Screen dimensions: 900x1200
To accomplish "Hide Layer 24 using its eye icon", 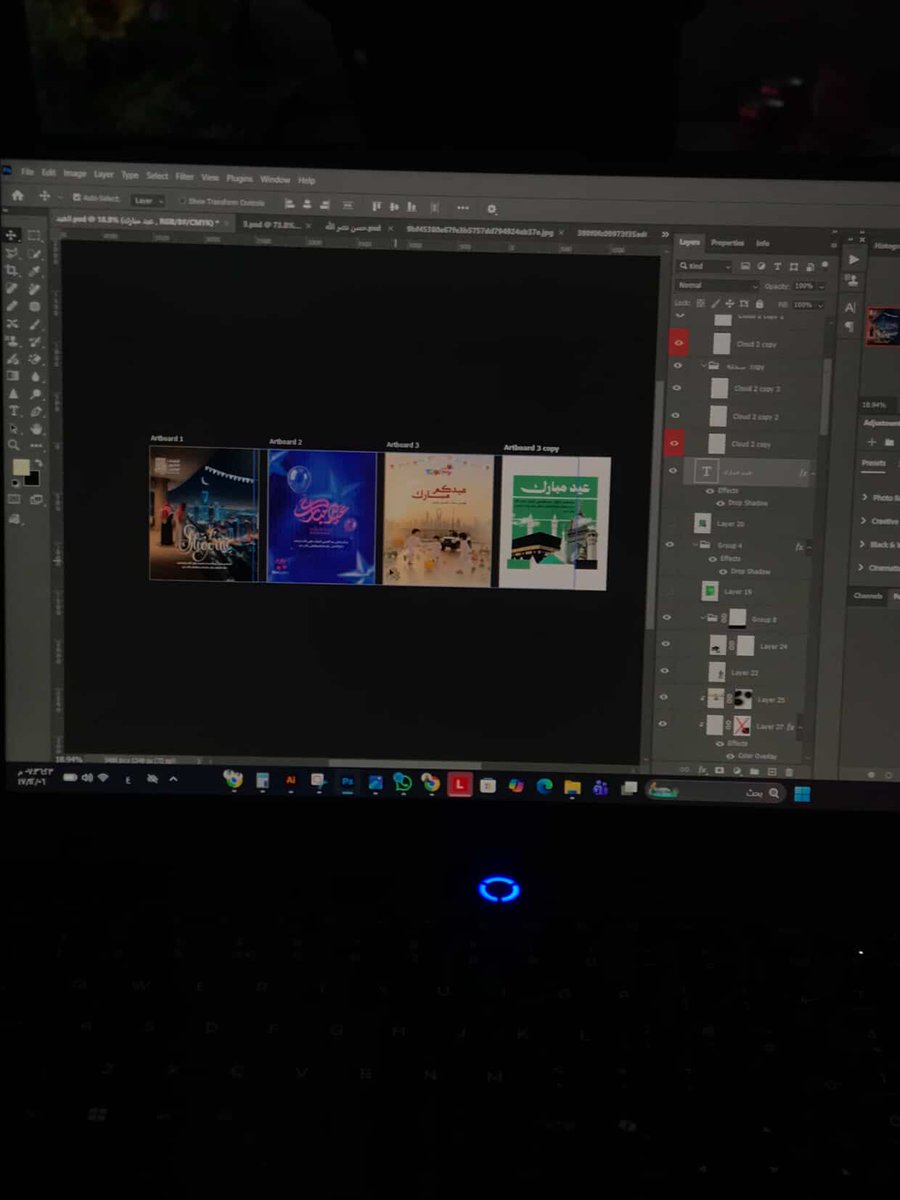I will point(667,646).
